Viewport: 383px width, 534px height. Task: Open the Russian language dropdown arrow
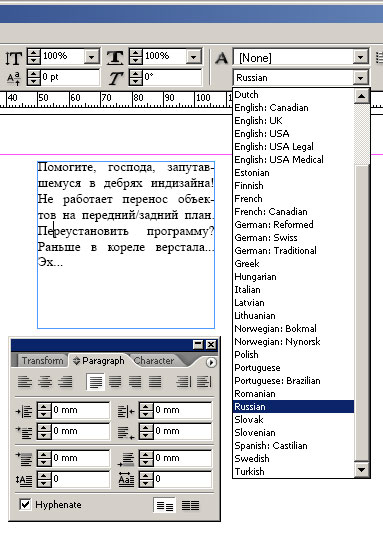[361, 78]
